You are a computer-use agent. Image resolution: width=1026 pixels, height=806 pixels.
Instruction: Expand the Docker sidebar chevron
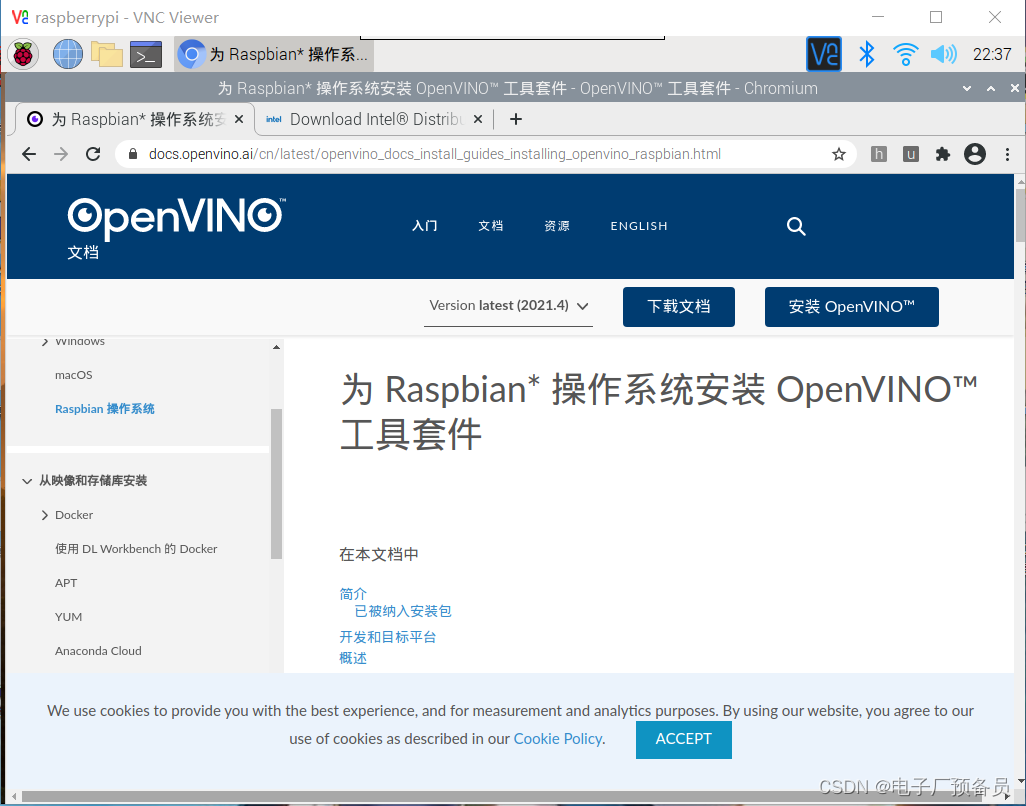44,515
